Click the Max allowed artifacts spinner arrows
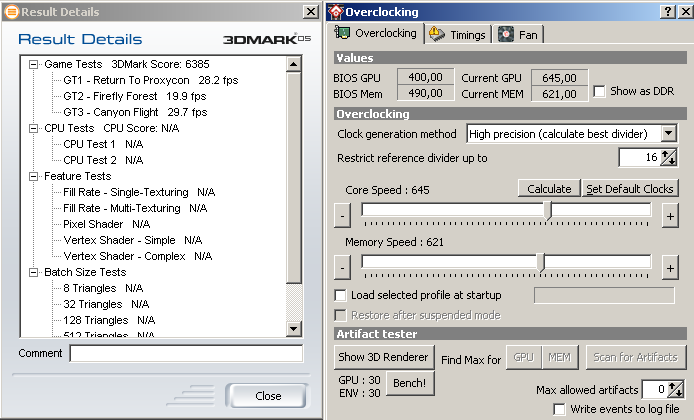 (676, 389)
